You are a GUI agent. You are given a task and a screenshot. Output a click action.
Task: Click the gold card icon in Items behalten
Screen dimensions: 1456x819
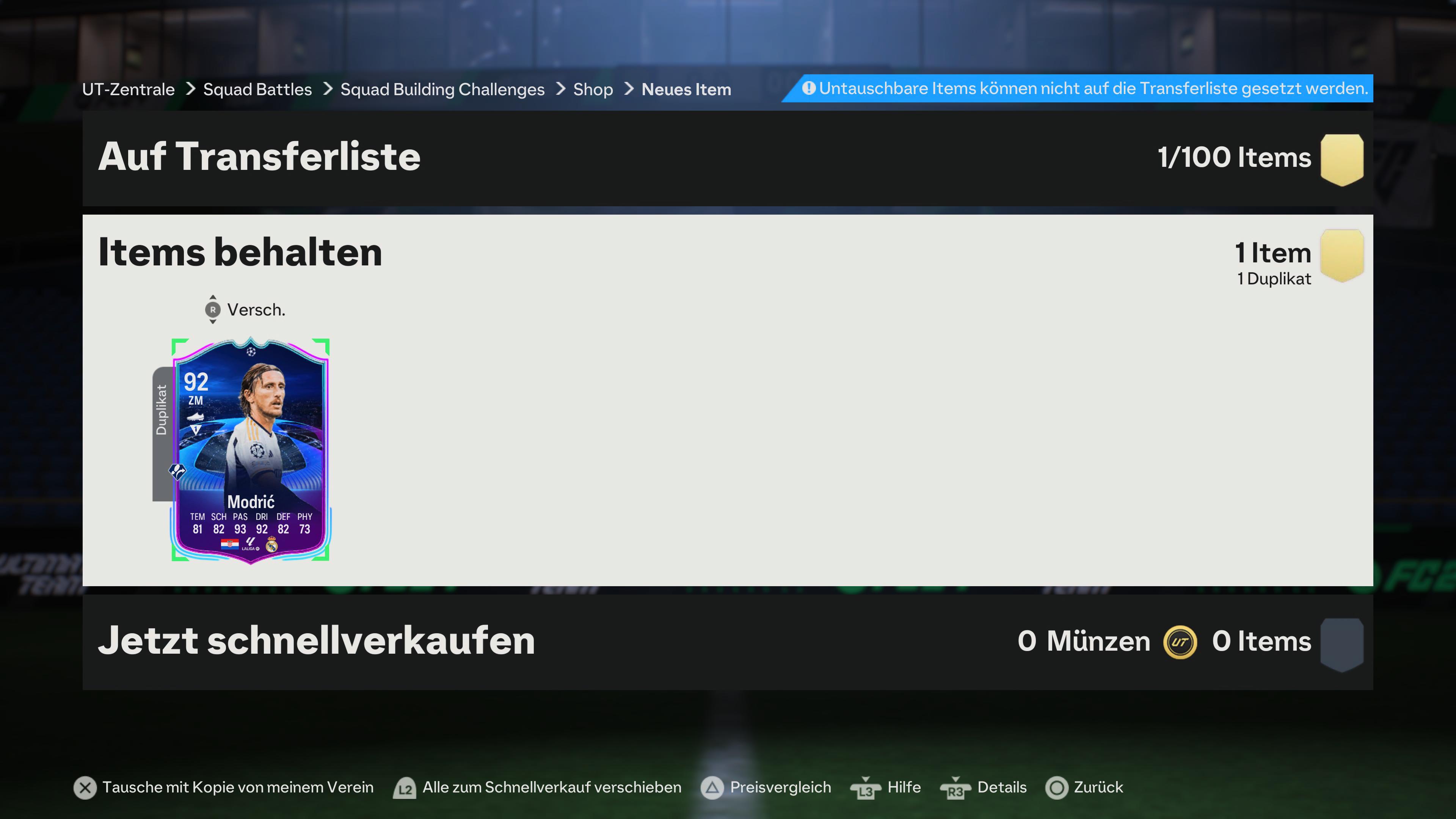pyautogui.click(x=1342, y=256)
